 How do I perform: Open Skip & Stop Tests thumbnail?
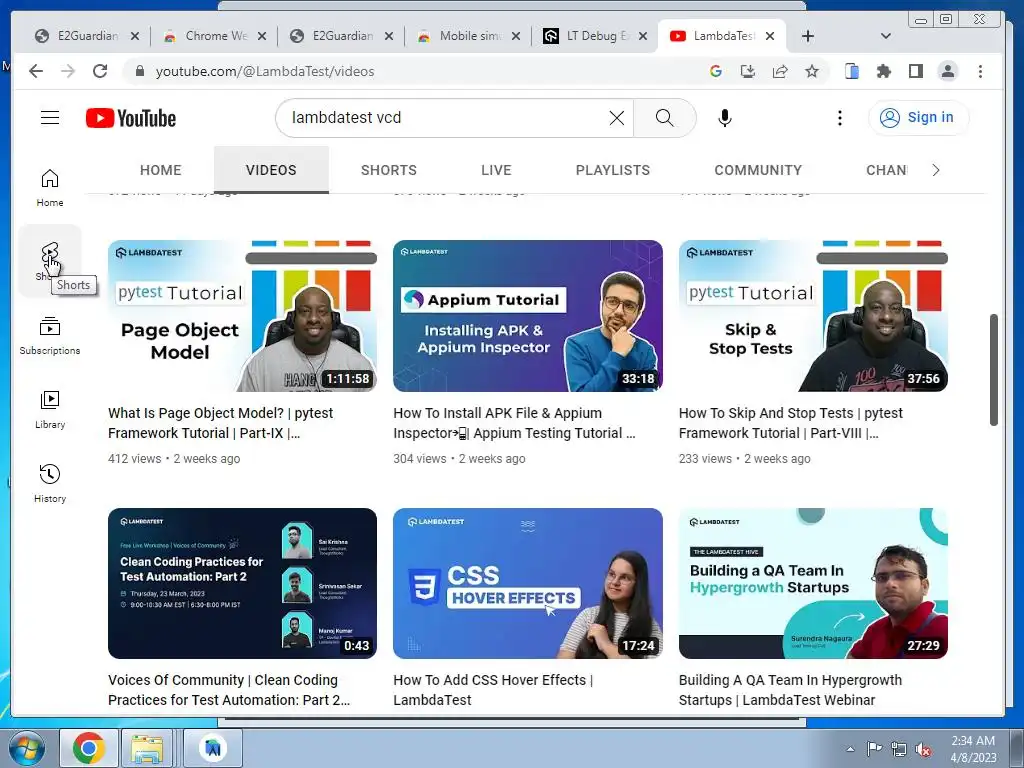pyautogui.click(x=813, y=315)
